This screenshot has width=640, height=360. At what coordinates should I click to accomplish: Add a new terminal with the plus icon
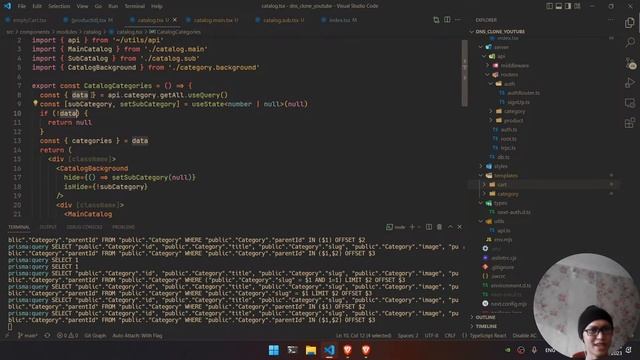coord(412,227)
